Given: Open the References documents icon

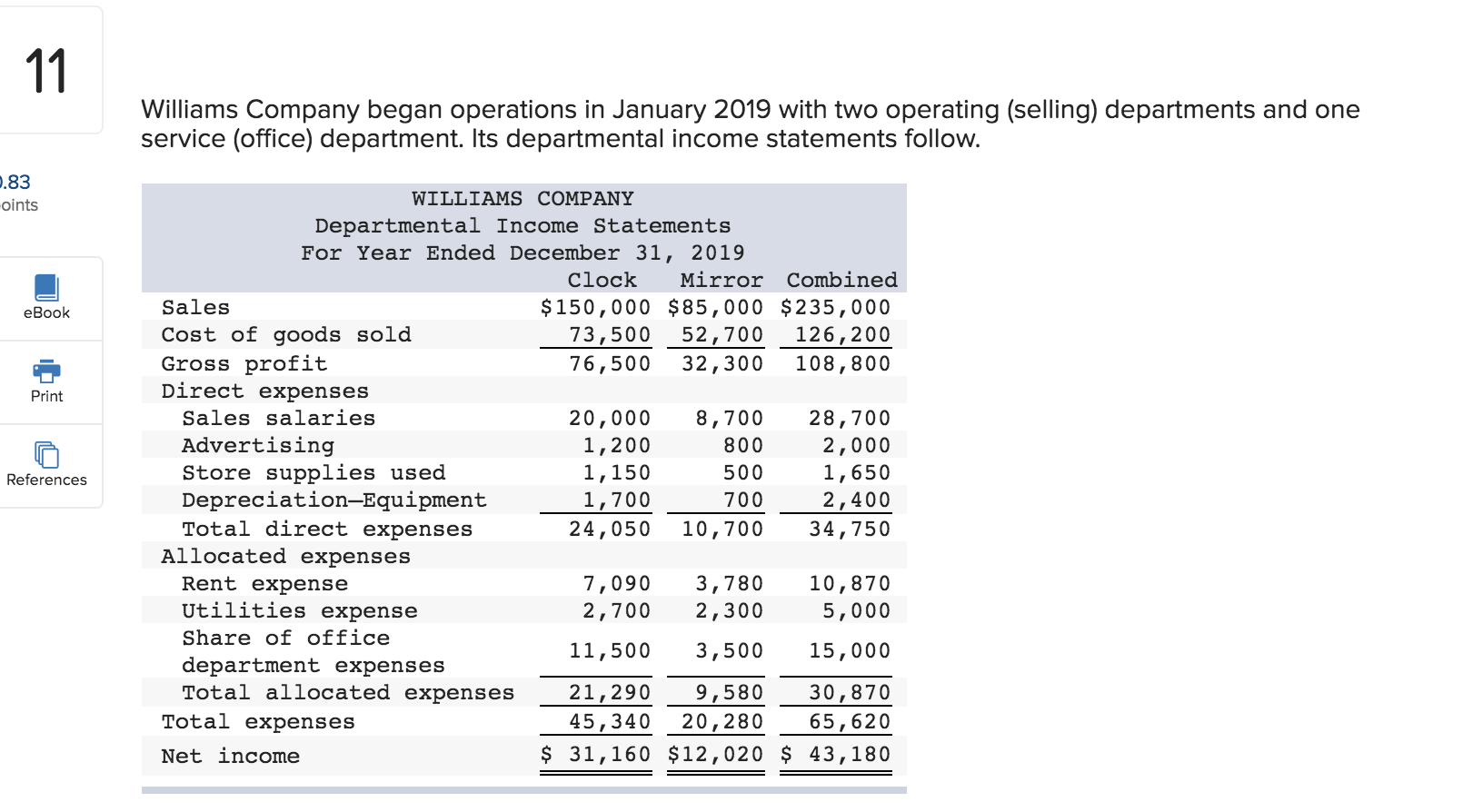Looking at the screenshot, I should coord(46,454).
